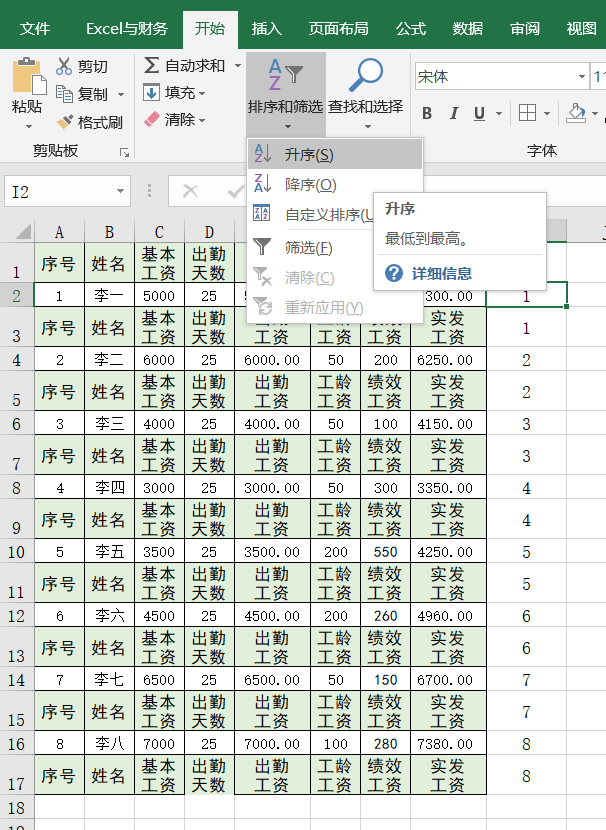Switch to the 审阅 (Review) tab
Screen dimensions: 606x830
coord(525,29)
